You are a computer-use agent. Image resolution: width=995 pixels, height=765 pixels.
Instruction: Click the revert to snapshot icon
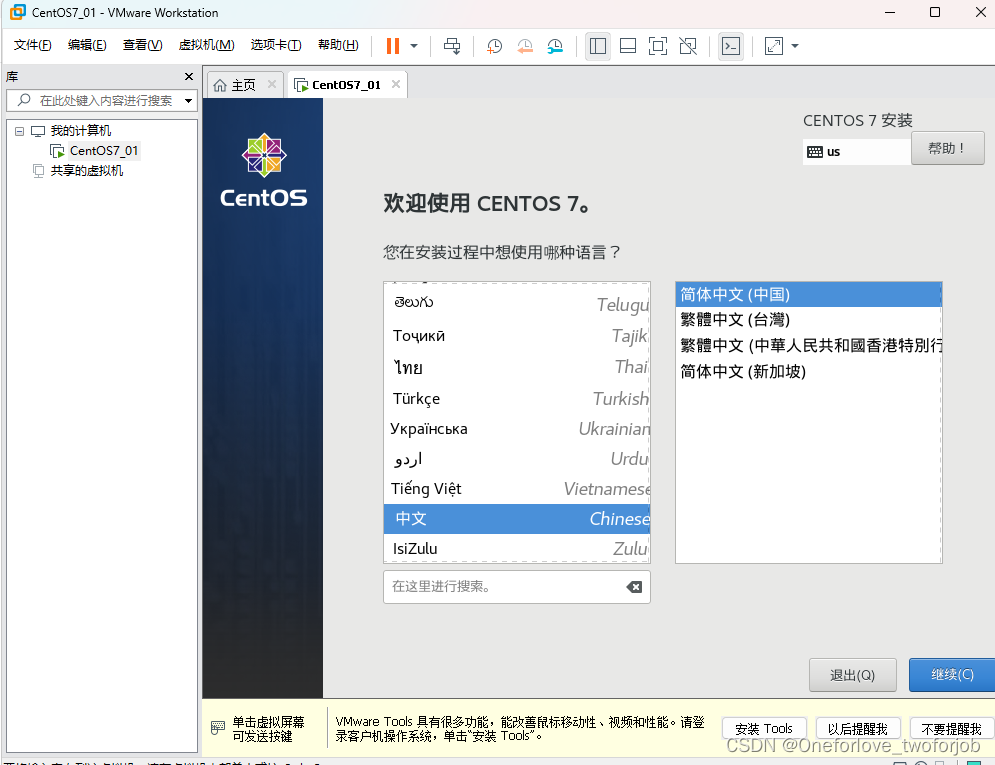click(x=525, y=46)
